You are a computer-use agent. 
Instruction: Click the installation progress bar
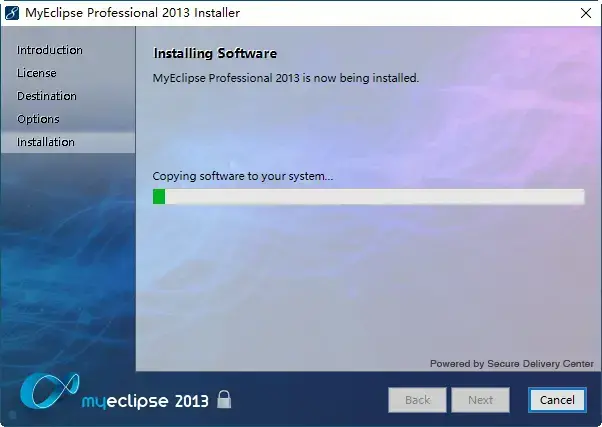point(369,197)
